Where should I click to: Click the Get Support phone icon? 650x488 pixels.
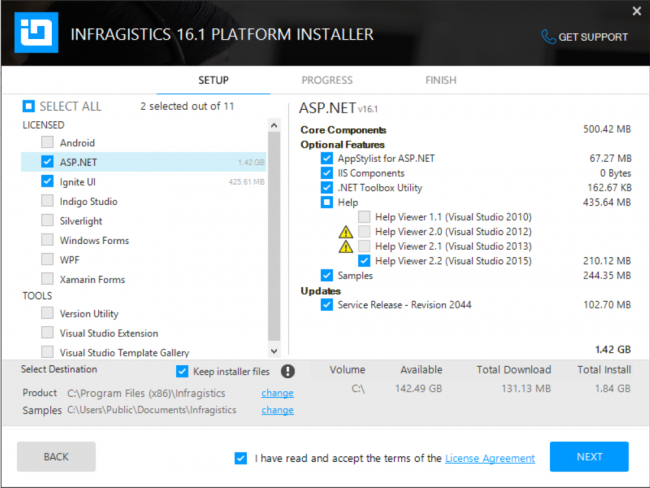click(x=548, y=37)
